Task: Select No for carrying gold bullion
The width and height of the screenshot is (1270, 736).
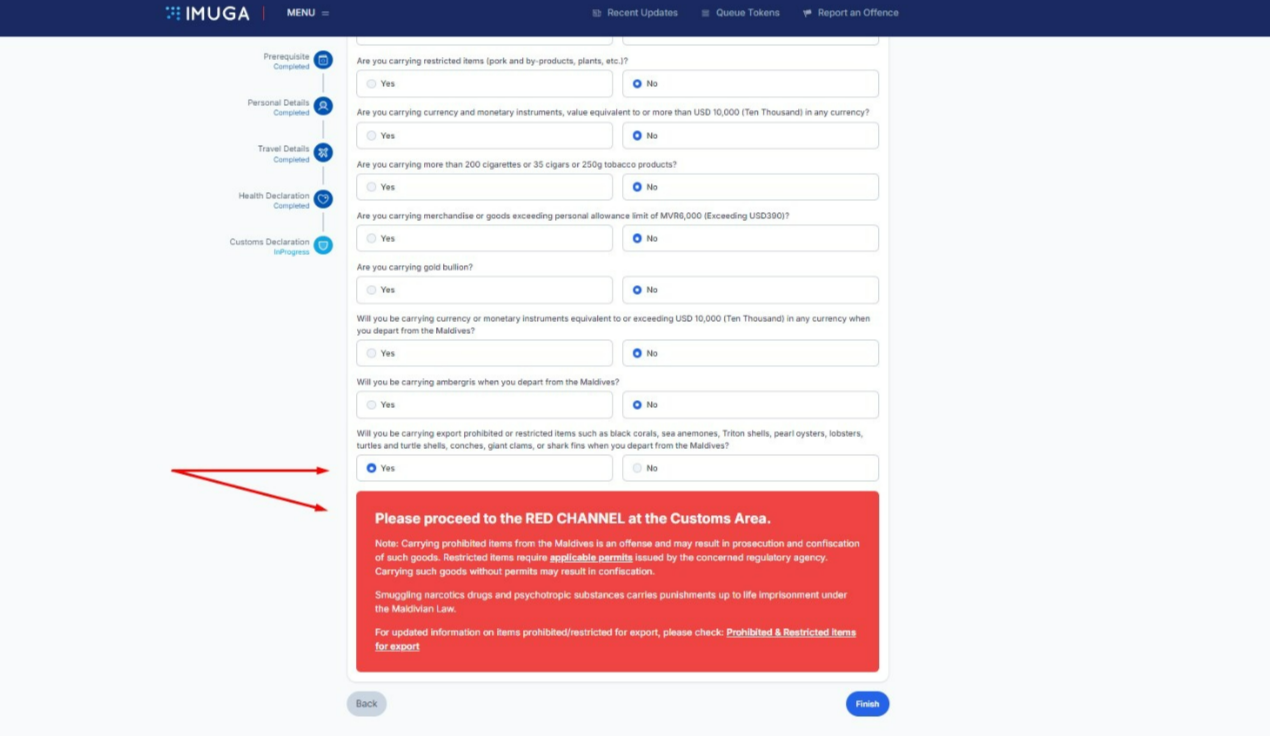Action: [x=750, y=290]
